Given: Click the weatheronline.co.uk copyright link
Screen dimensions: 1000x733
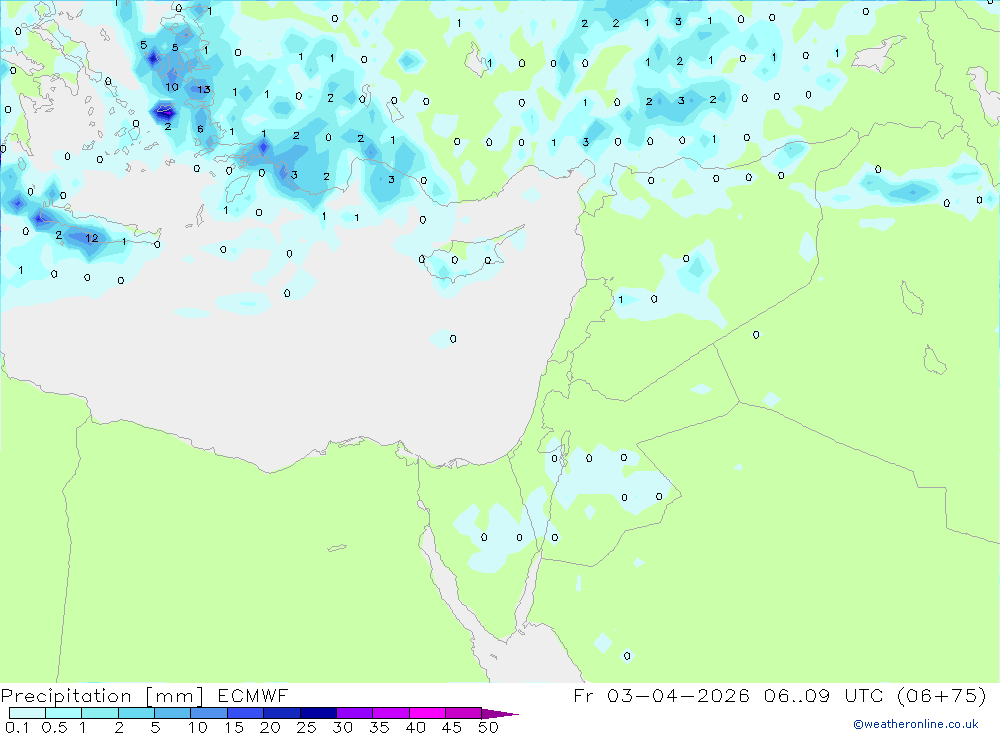Looking at the screenshot, I should click(916, 724).
